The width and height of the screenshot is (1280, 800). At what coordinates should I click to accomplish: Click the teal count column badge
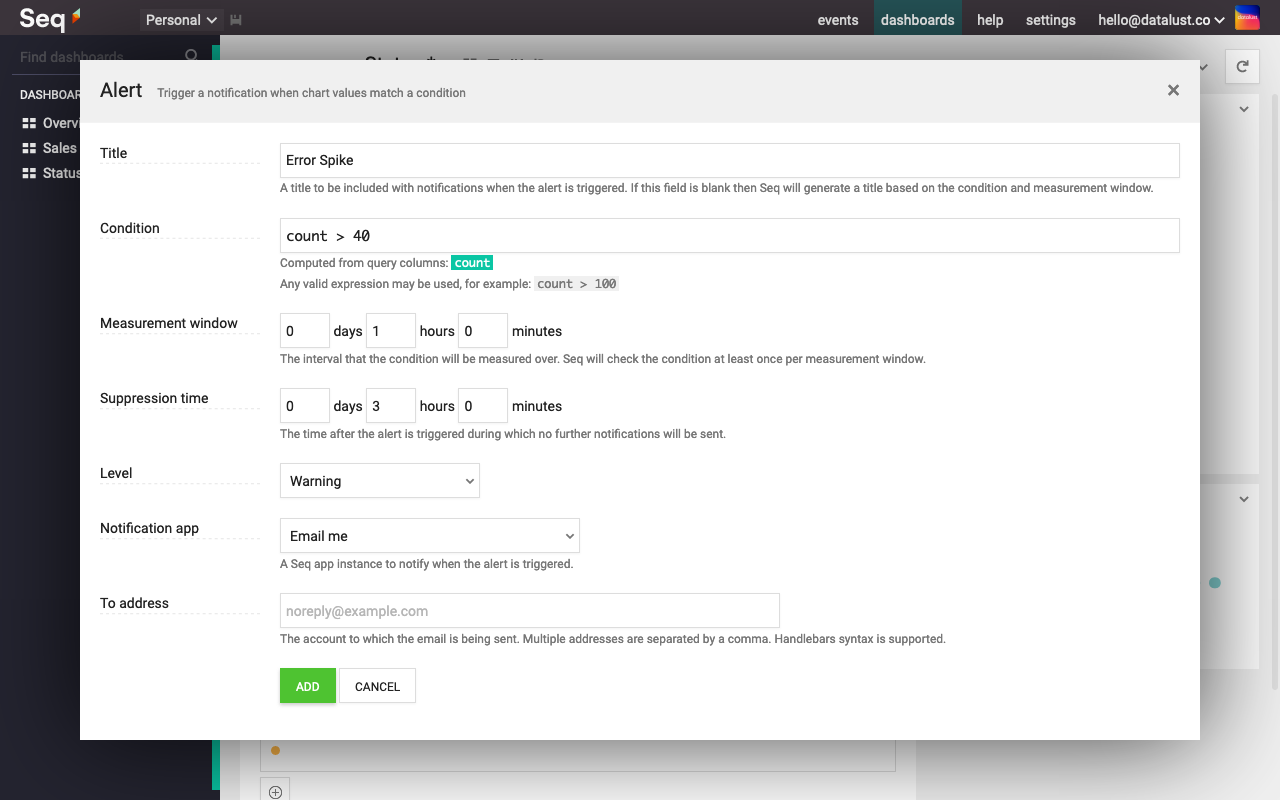(472, 263)
